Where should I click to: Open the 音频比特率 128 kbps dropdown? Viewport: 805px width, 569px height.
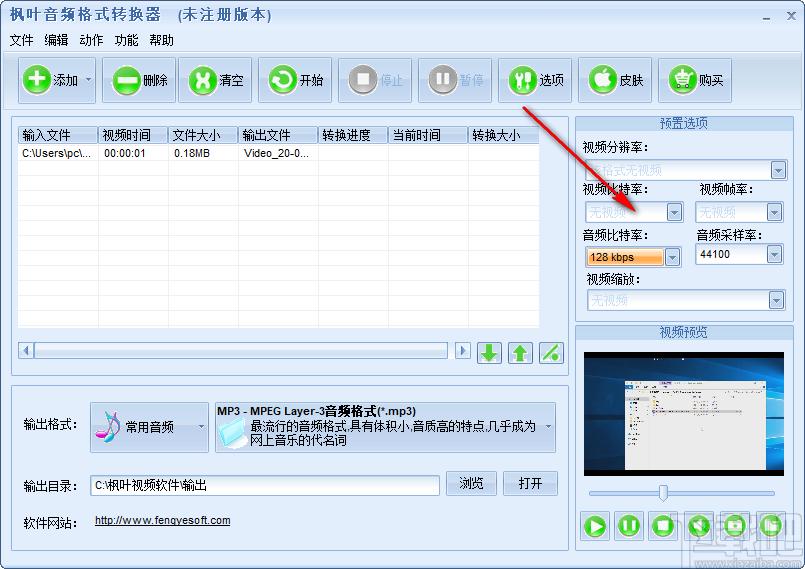pyautogui.click(x=672, y=257)
